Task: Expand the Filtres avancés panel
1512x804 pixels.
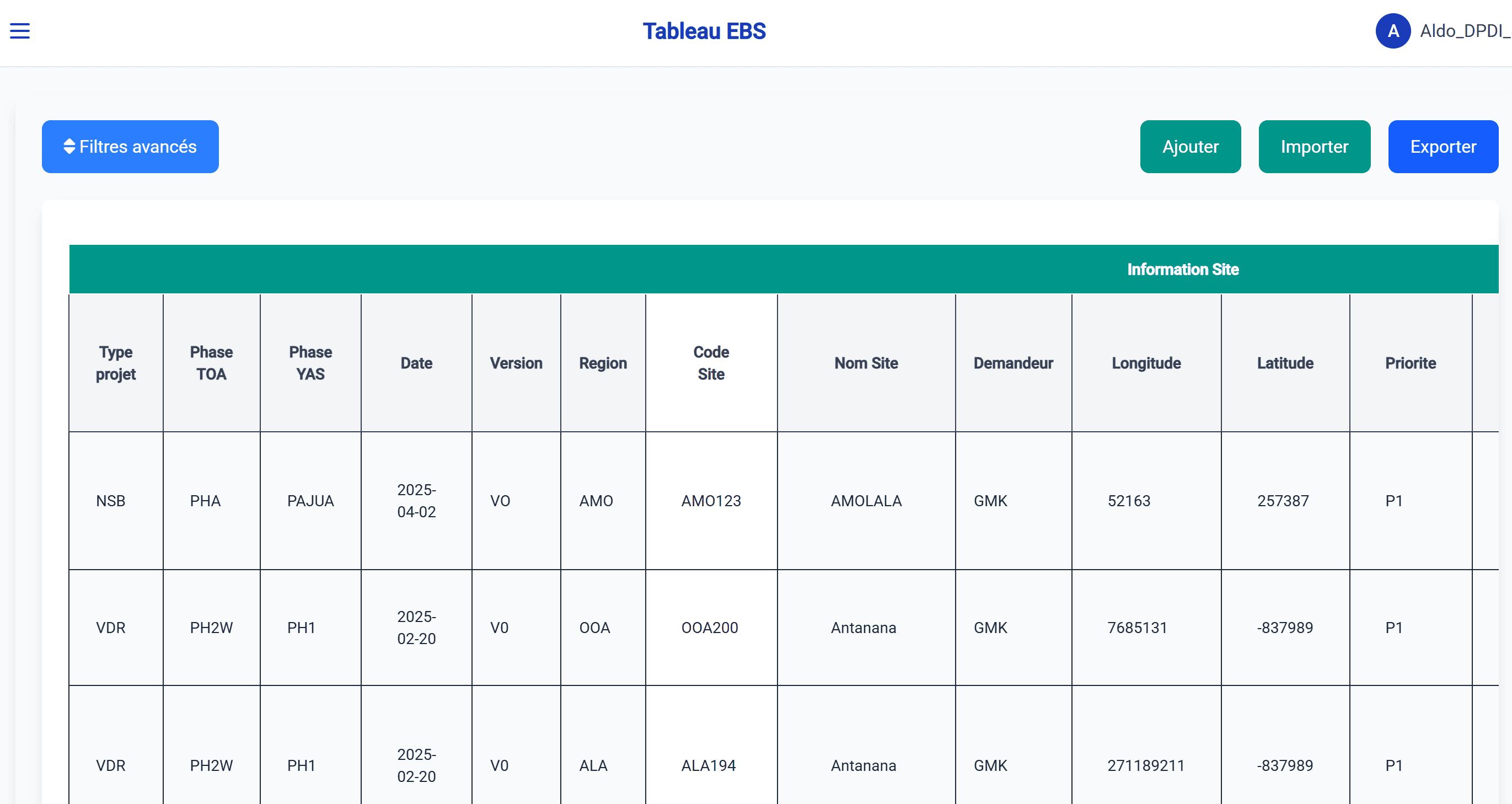Action: (x=130, y=147)
